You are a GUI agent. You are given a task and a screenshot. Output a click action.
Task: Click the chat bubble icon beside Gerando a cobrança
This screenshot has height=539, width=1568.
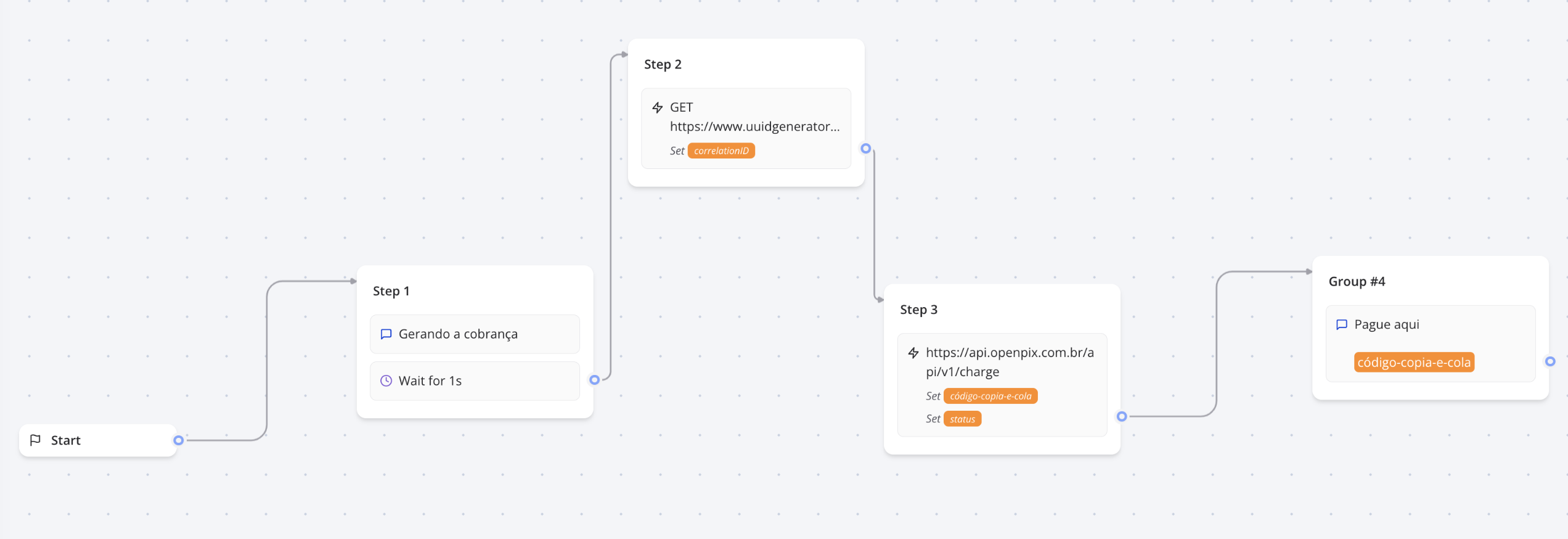(x=386, y=334)
